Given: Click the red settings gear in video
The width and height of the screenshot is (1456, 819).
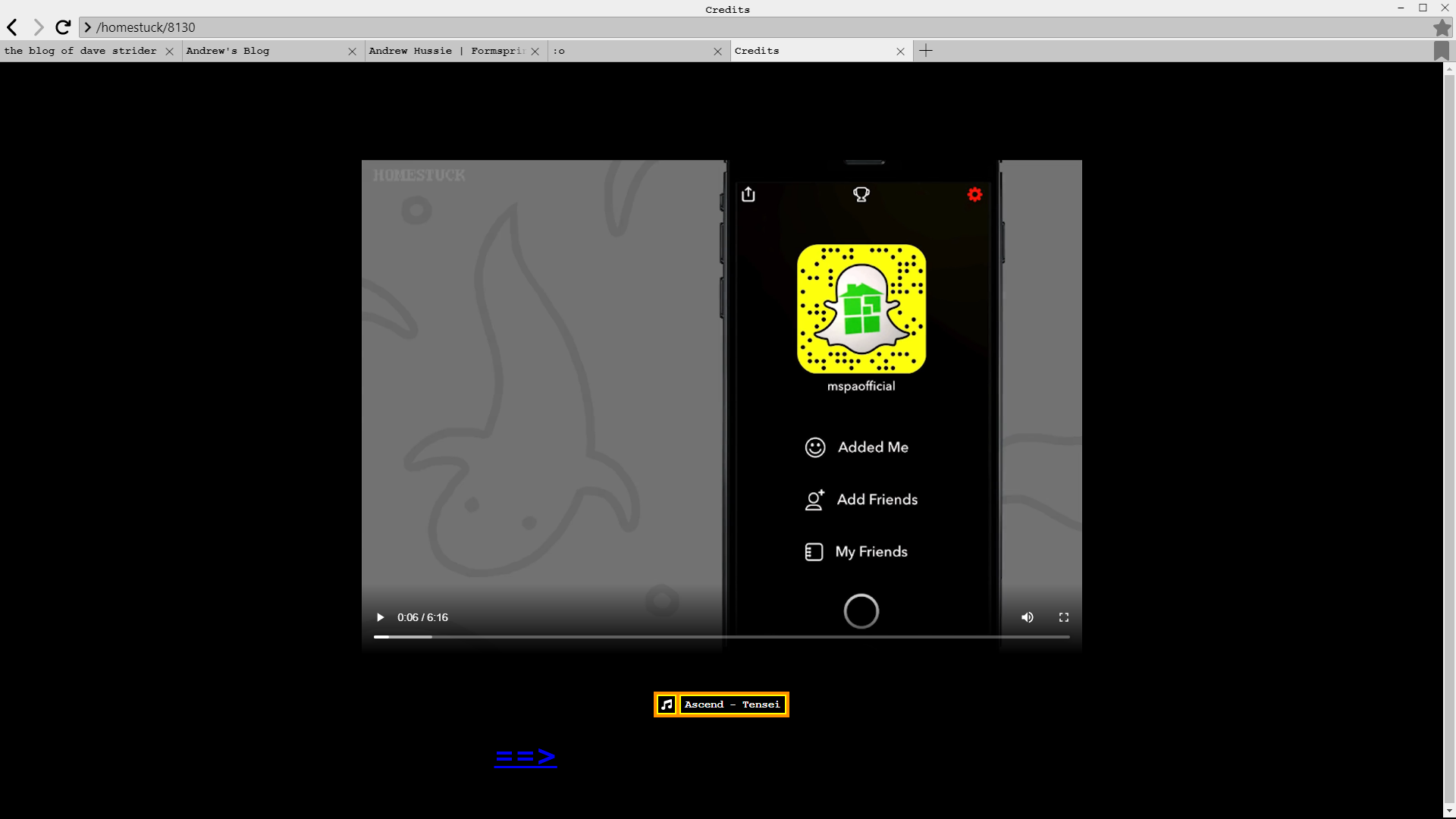Looking at the screenshot, I should click(974, 195).
